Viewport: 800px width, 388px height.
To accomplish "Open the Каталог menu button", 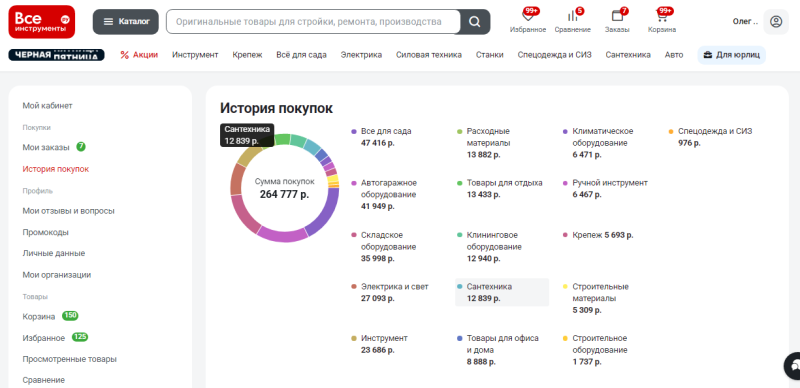I will click(x=126, y=22).
